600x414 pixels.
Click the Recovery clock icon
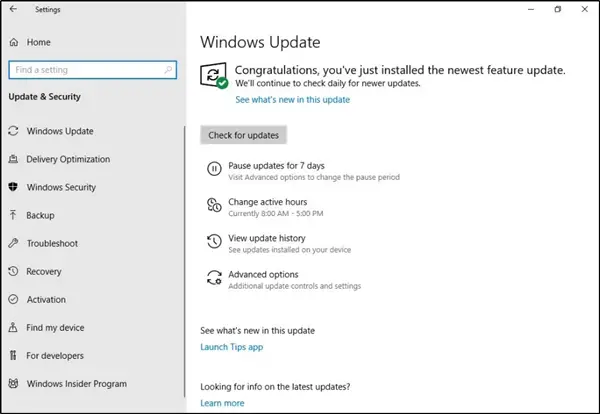click(x=13, y=271)
